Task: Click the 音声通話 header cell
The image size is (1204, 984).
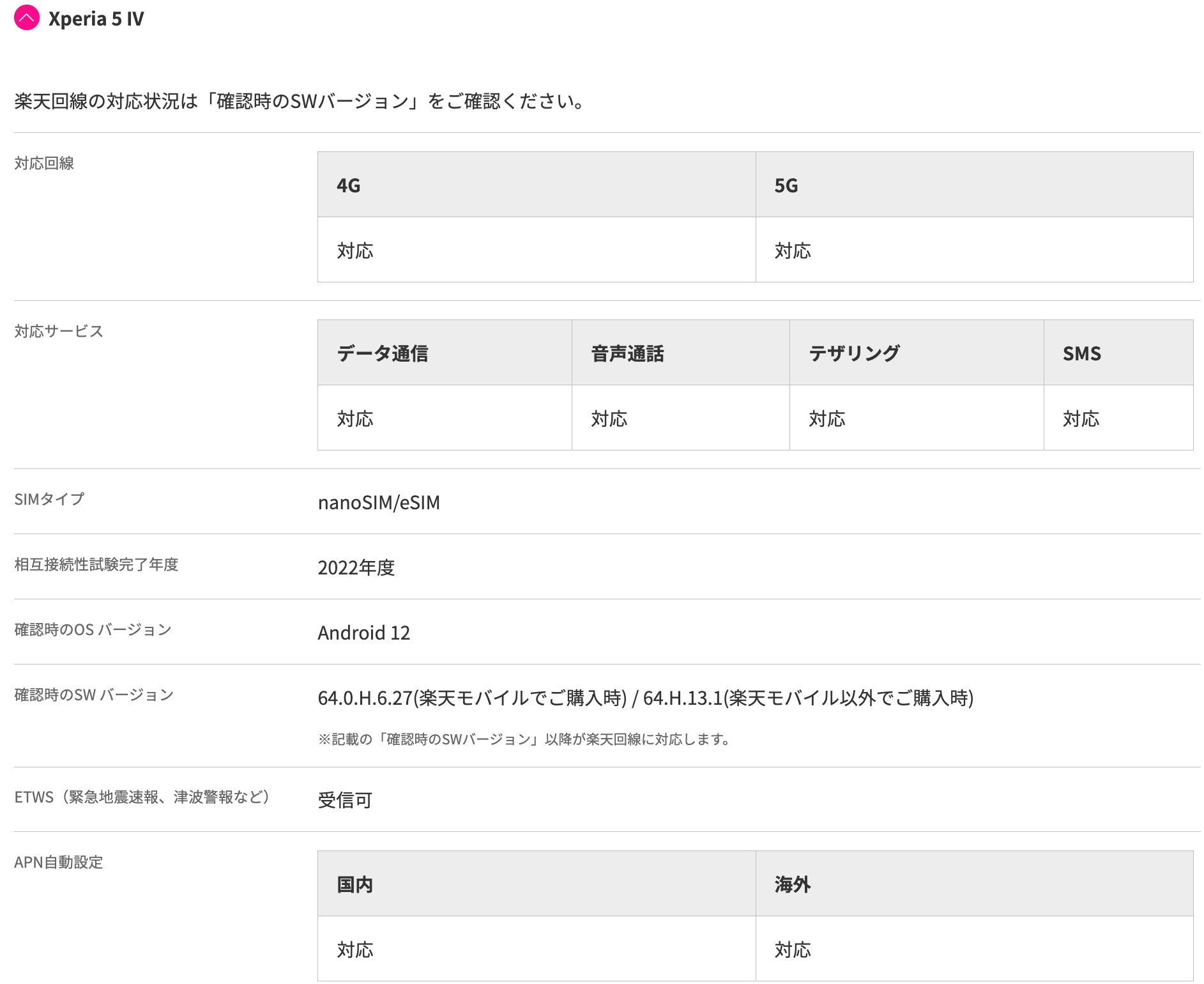Action: 681,353
